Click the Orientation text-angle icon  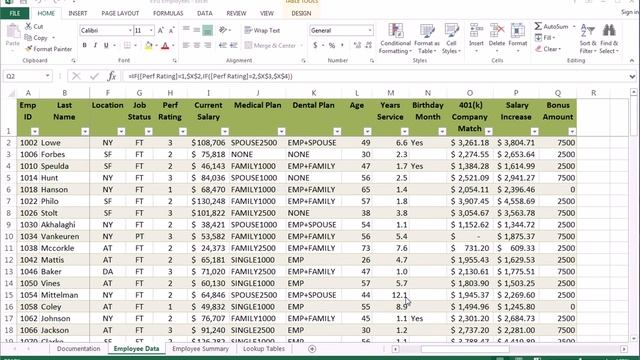tap(223, 30)
